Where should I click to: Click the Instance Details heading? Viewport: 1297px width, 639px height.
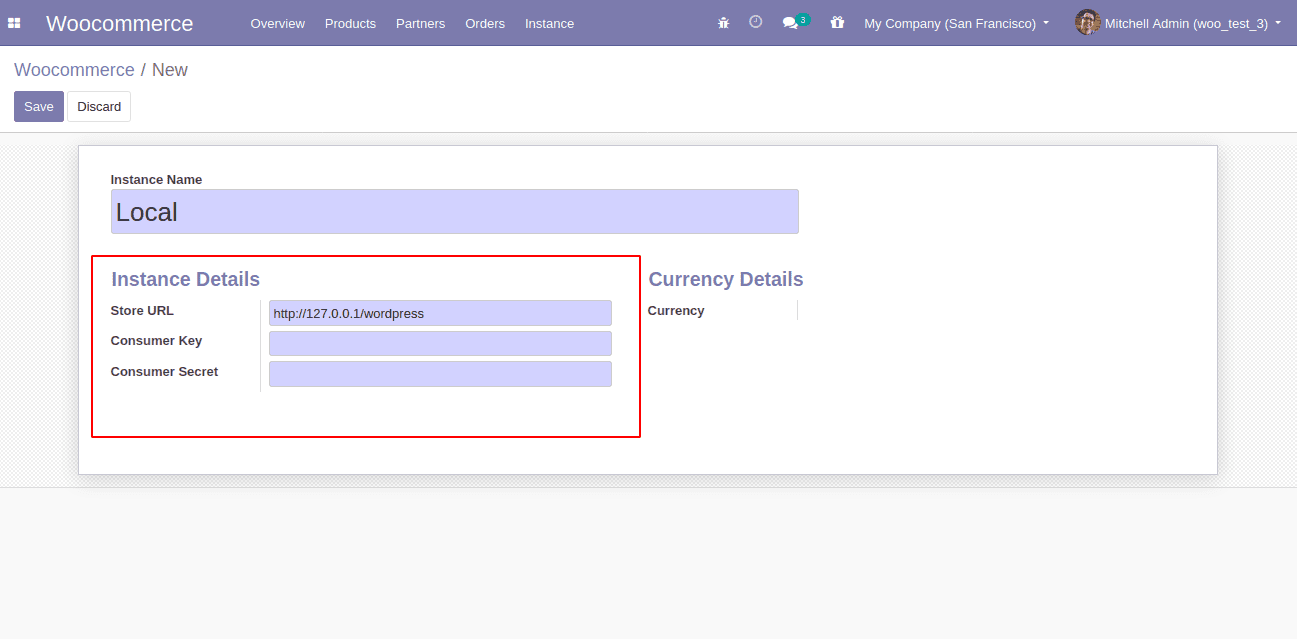(x=186, y=279)
